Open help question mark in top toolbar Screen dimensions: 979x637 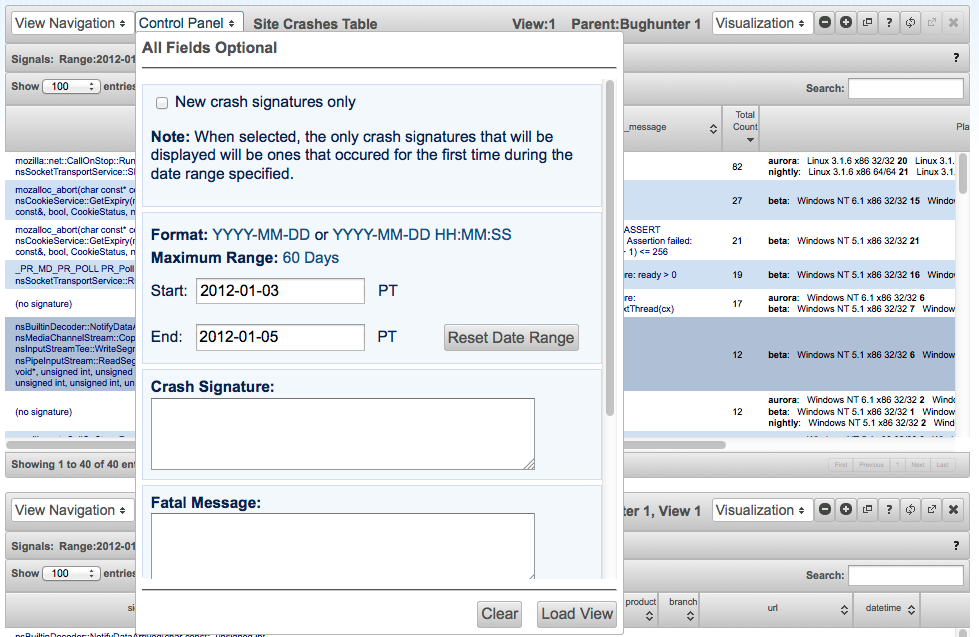(889, 22)
